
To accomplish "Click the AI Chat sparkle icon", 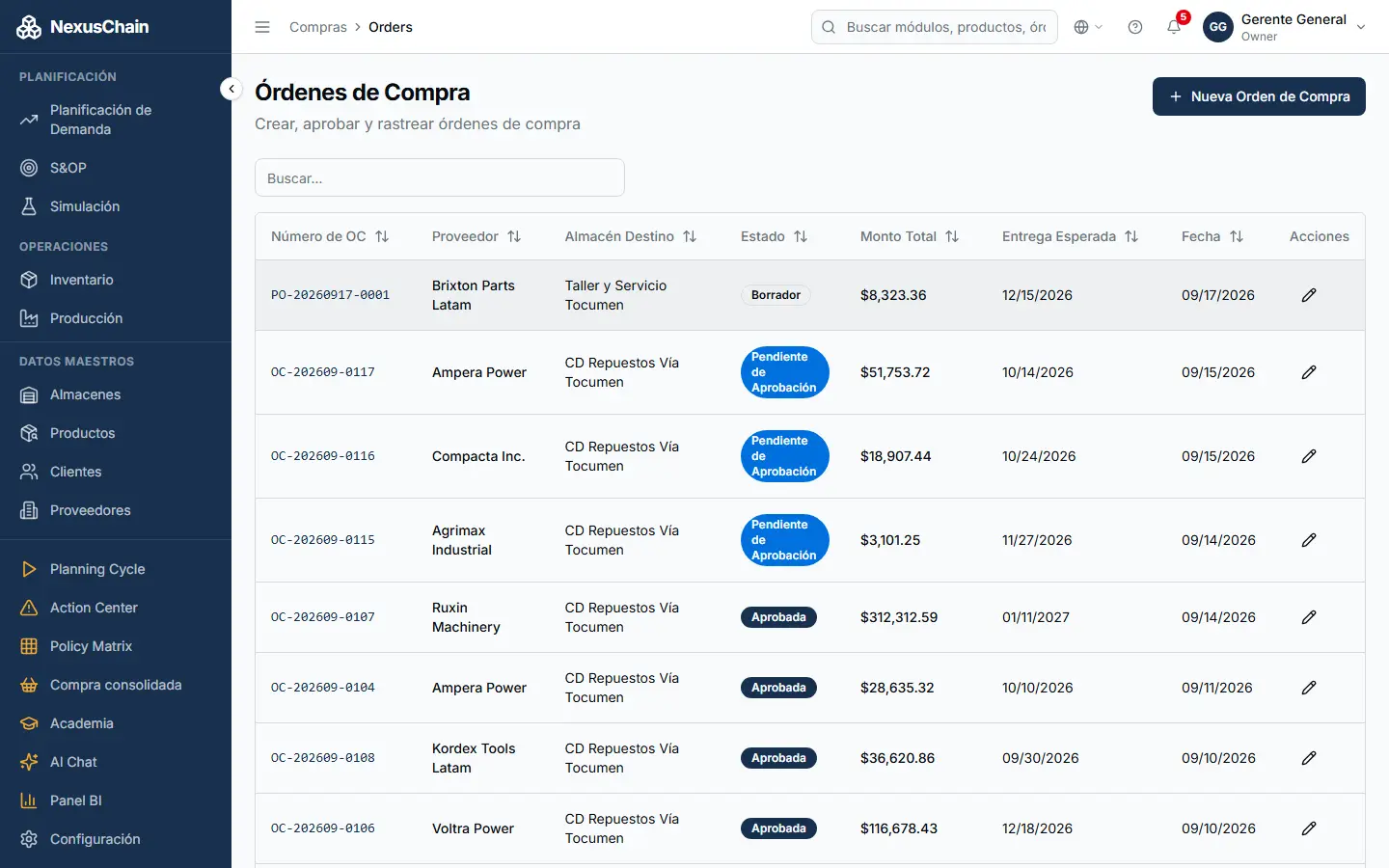I will click(x=29, y=762).
